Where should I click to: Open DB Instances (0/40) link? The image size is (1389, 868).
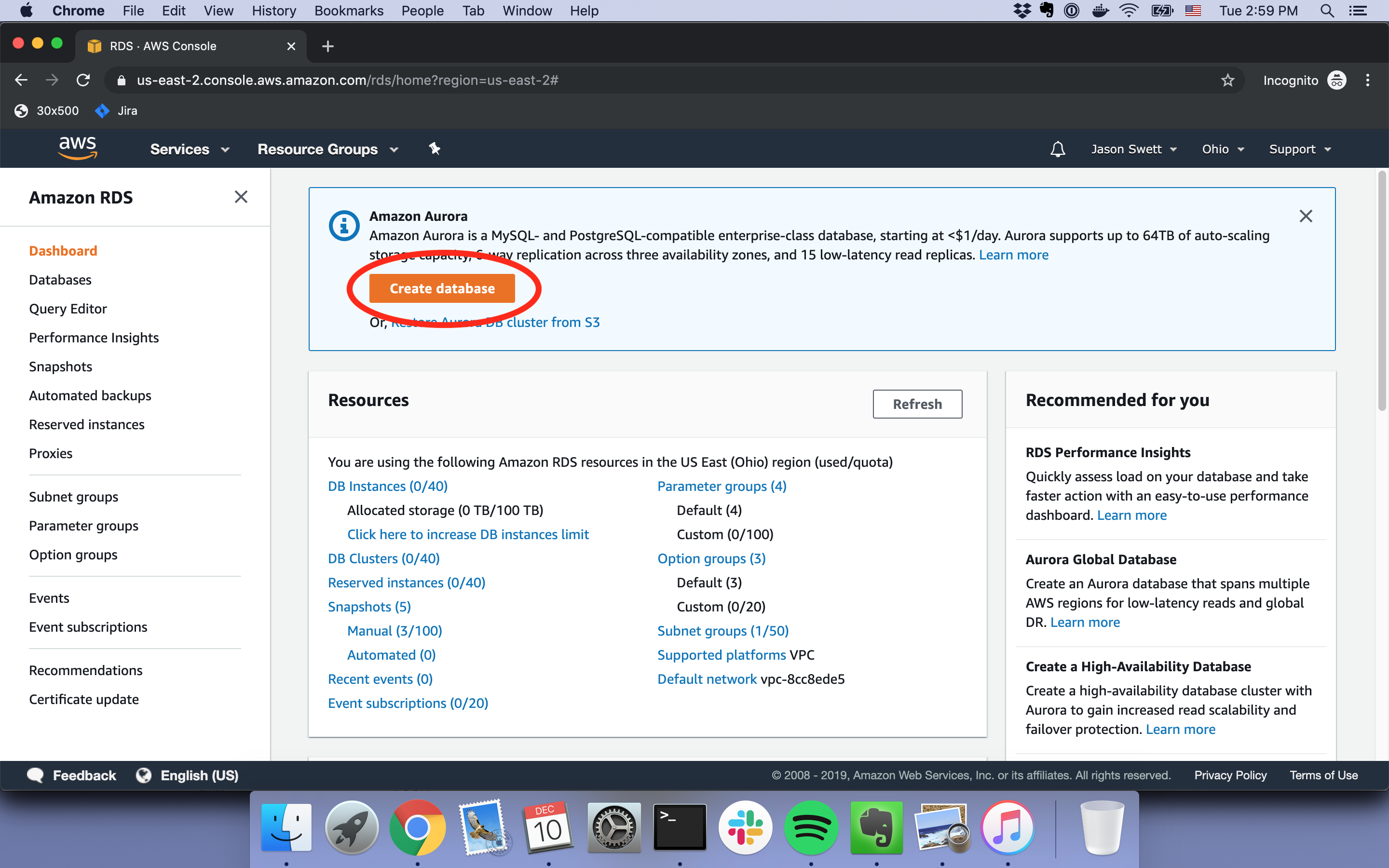click(x=387, y=486)
